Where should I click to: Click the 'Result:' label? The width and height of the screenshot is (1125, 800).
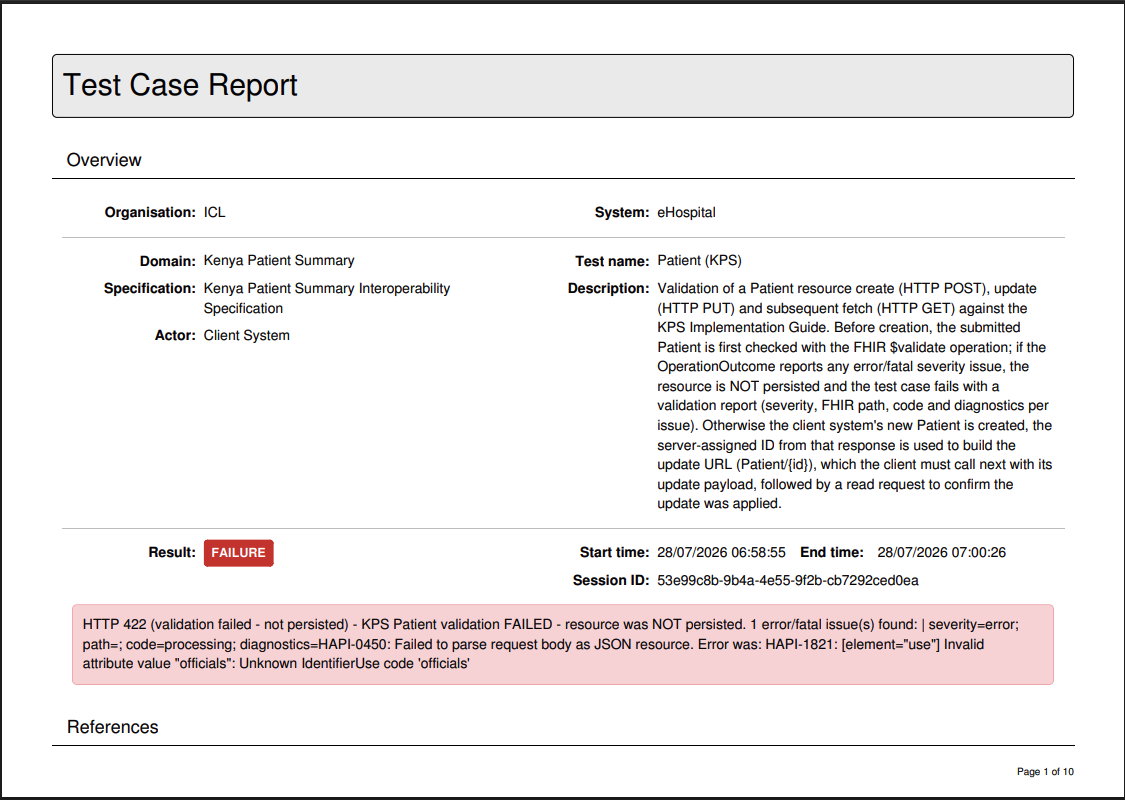coord(172,552)
